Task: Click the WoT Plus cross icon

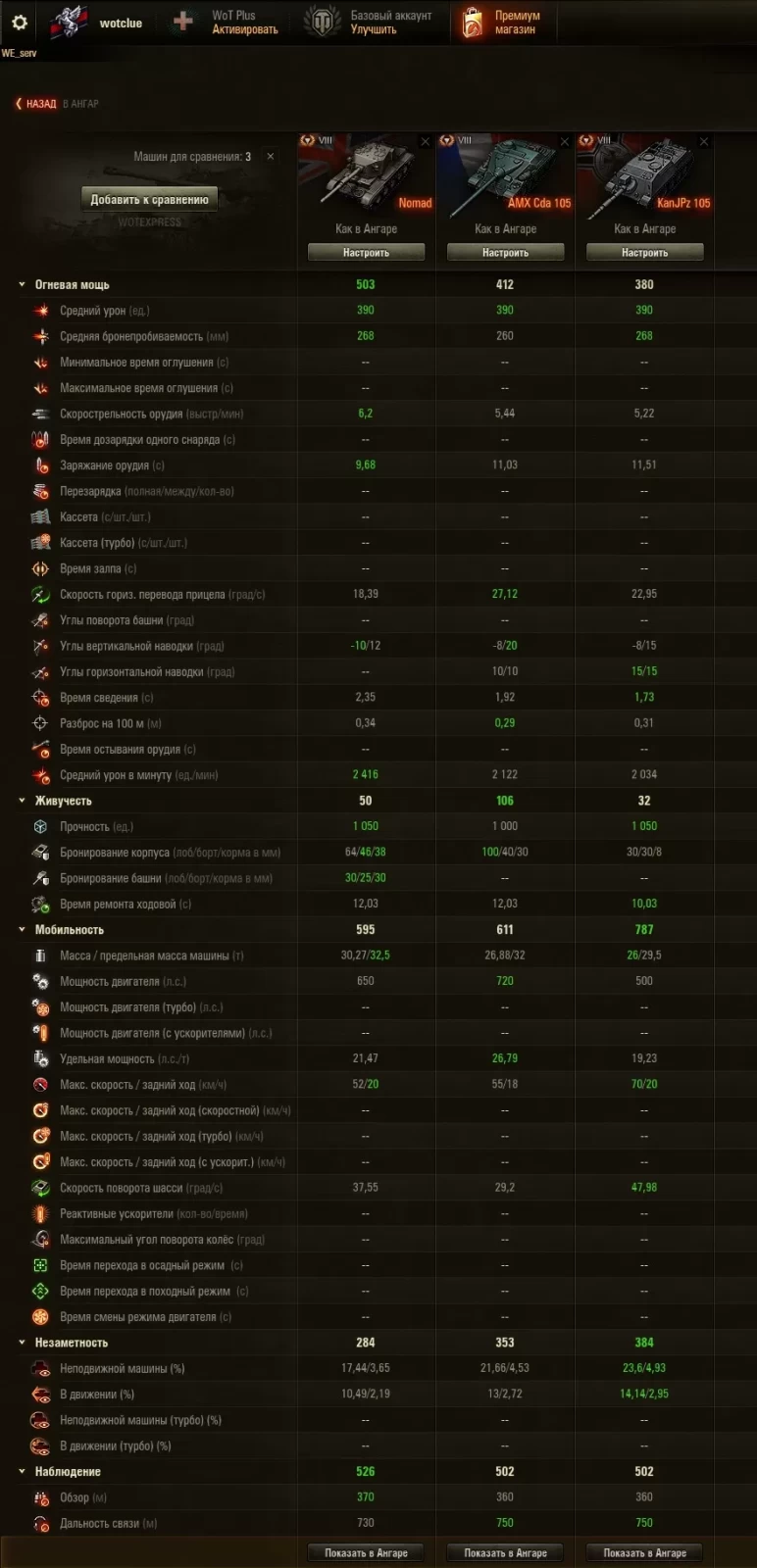Action: click(x=183, y=22)
